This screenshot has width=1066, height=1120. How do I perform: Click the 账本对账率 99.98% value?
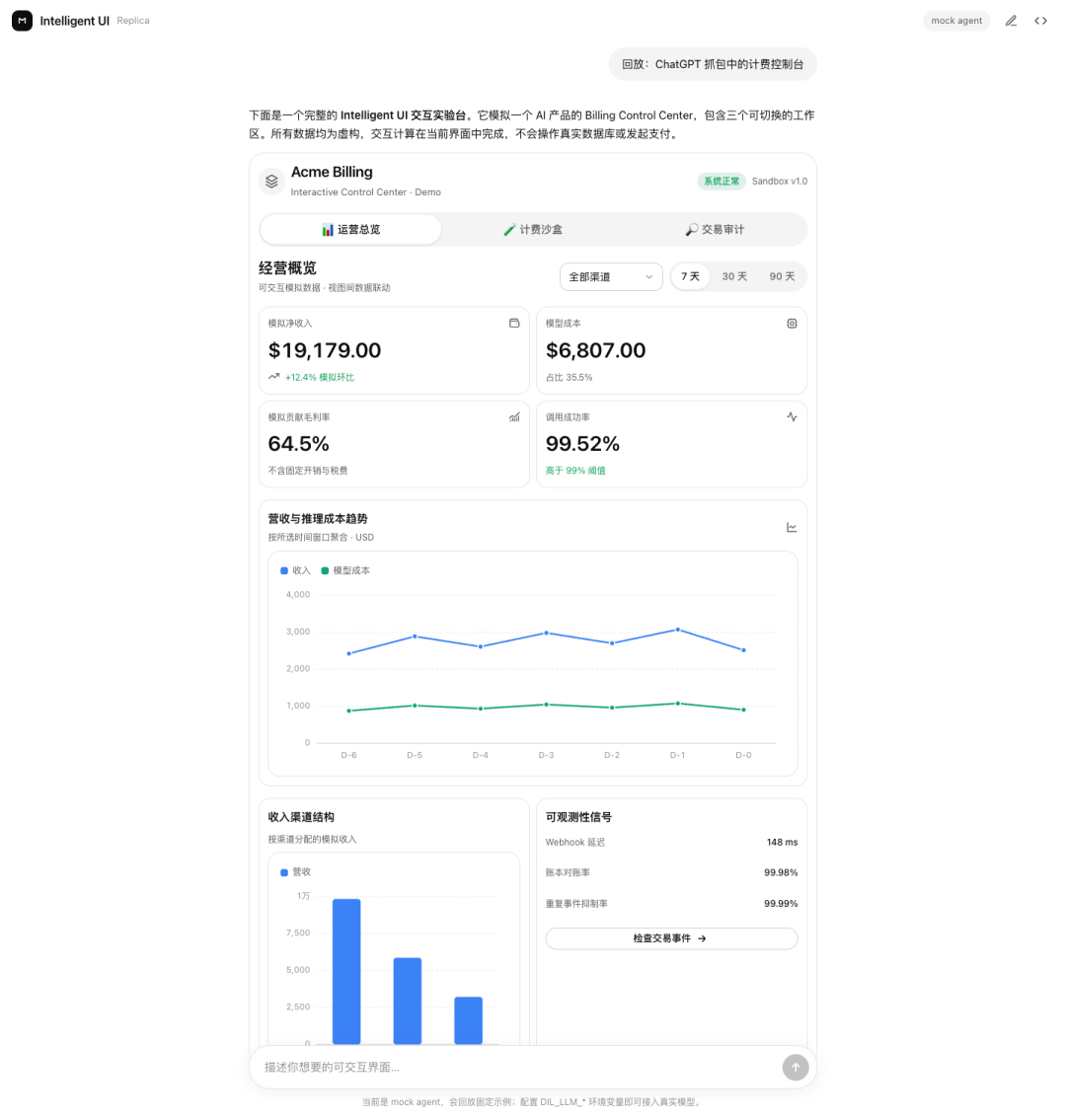[x=780, y=873]
